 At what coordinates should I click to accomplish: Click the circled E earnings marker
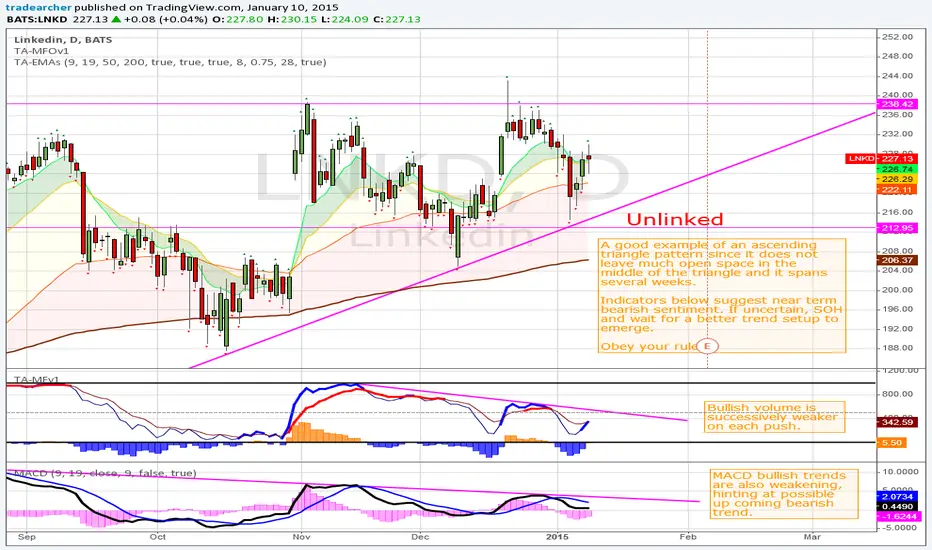[x=707, y=345]
